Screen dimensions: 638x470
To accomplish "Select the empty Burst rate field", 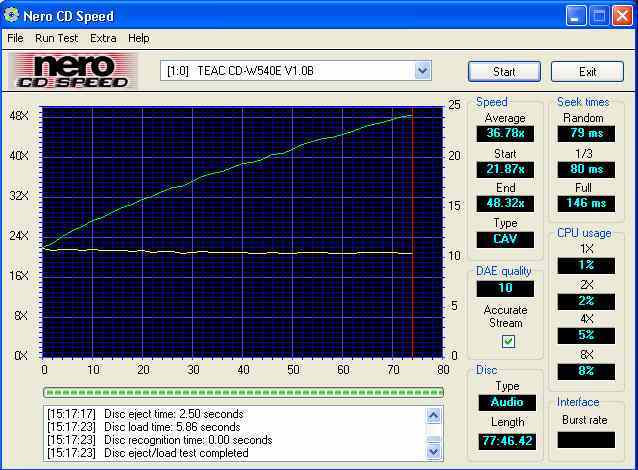I will click(x=586, y=439).
